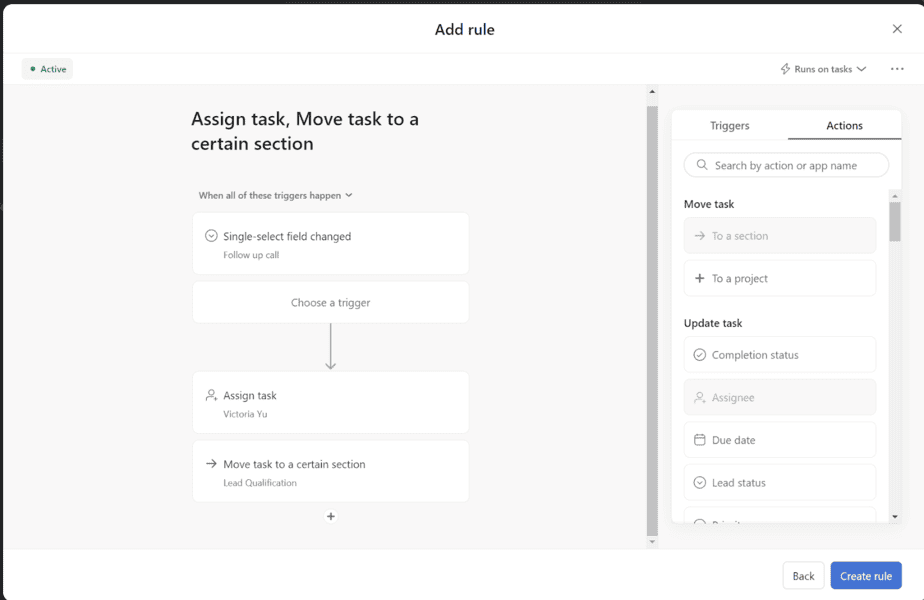Click the checkmark icon beside Completion status
Viewport: 924px width, 600px height.
(x=700, y=354)
